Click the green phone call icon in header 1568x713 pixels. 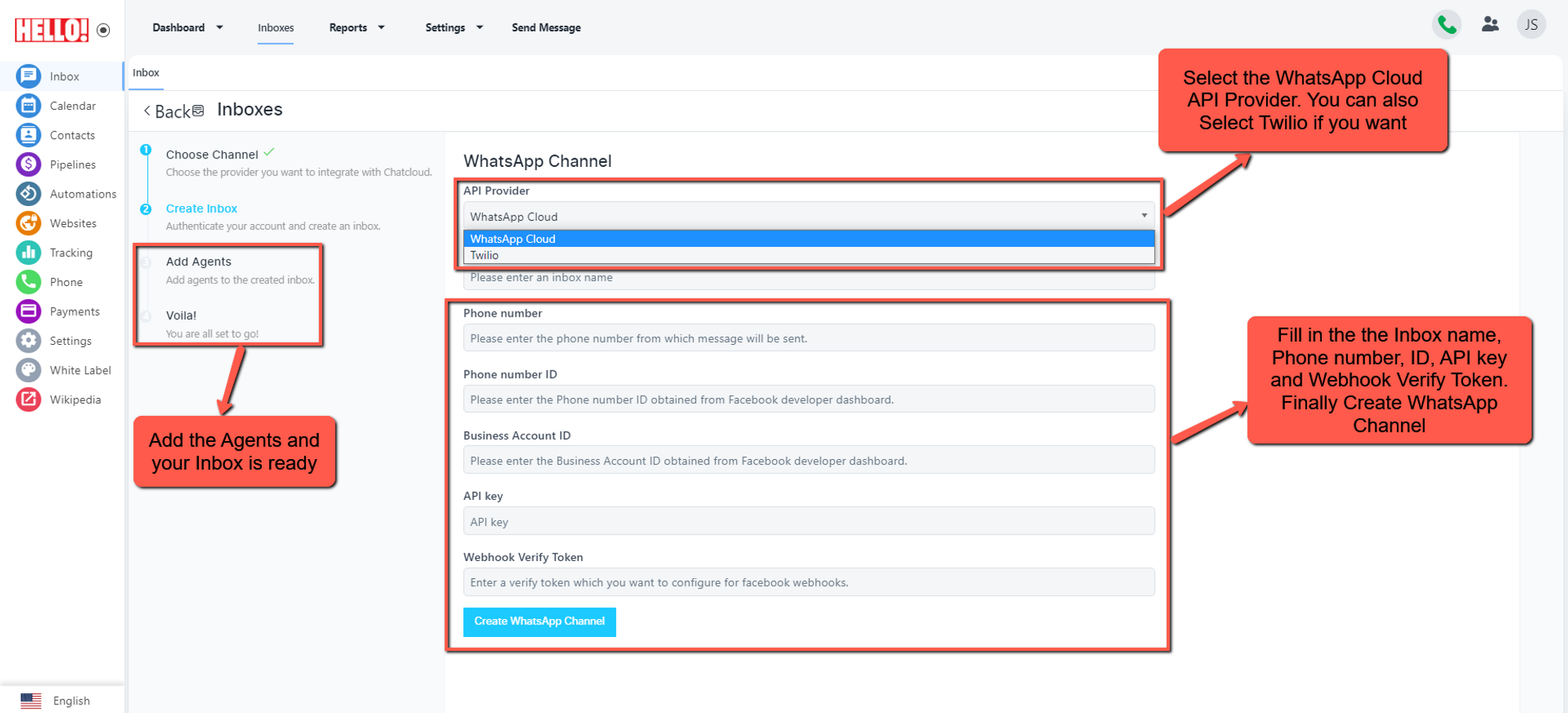(1446, 25)
